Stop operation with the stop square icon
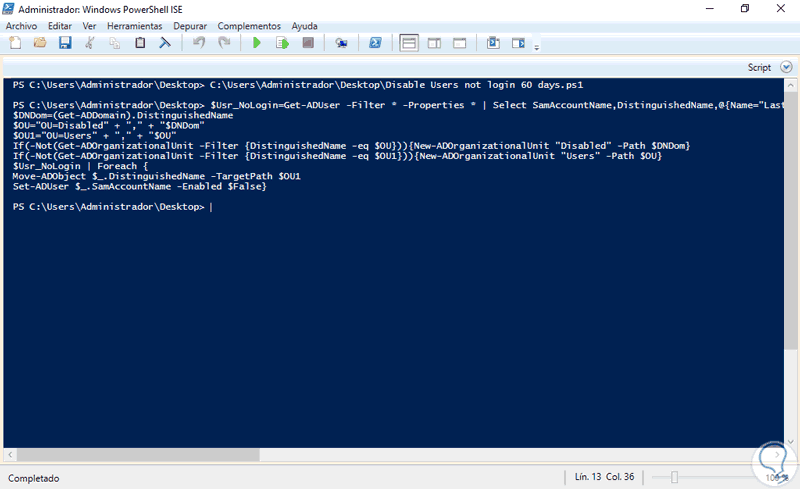The width and height of the screenshot is (800, 489). (308, 43)
